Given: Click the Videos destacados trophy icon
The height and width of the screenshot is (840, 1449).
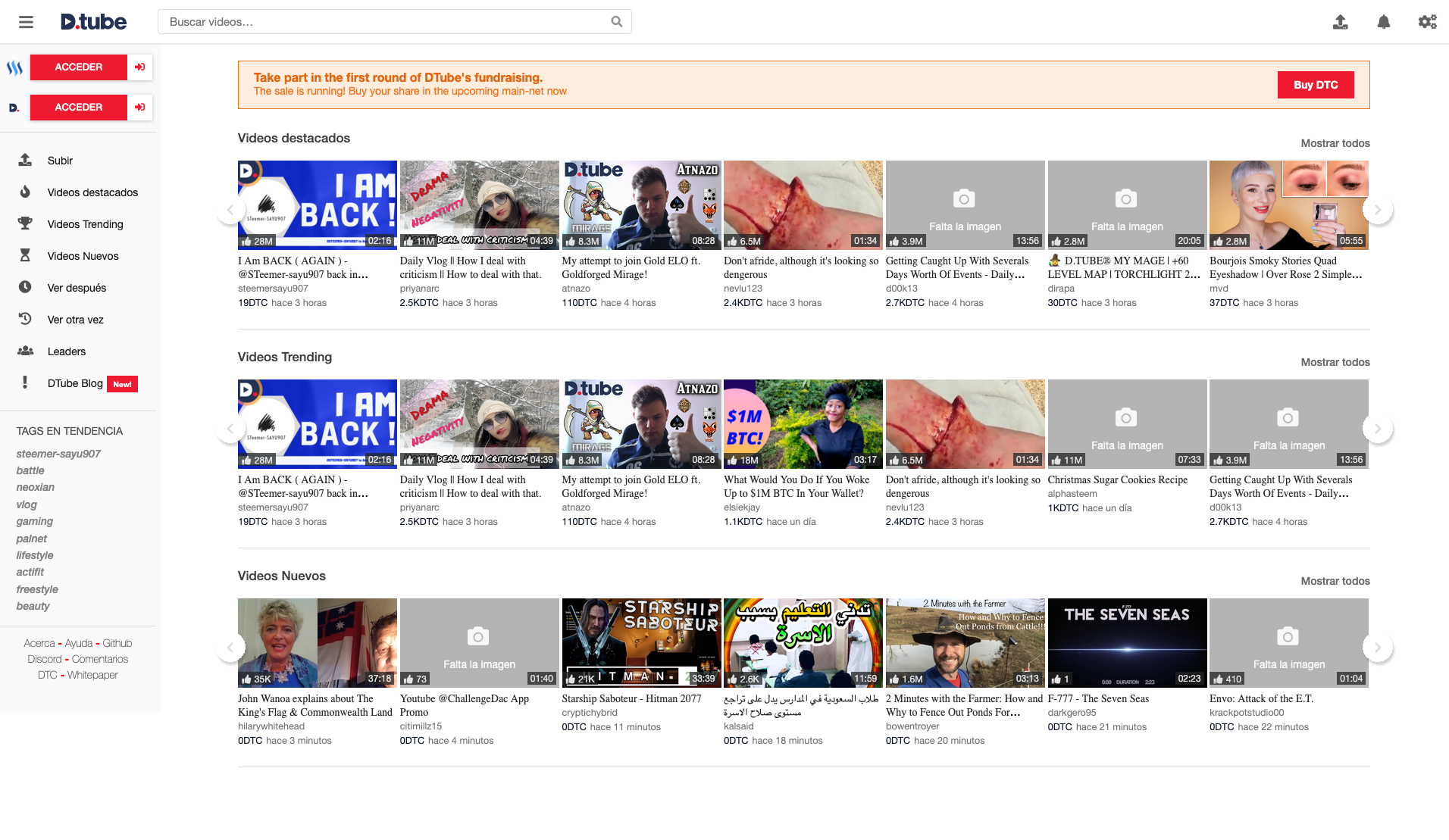Looking at the screenshot, I should [25, 192].
